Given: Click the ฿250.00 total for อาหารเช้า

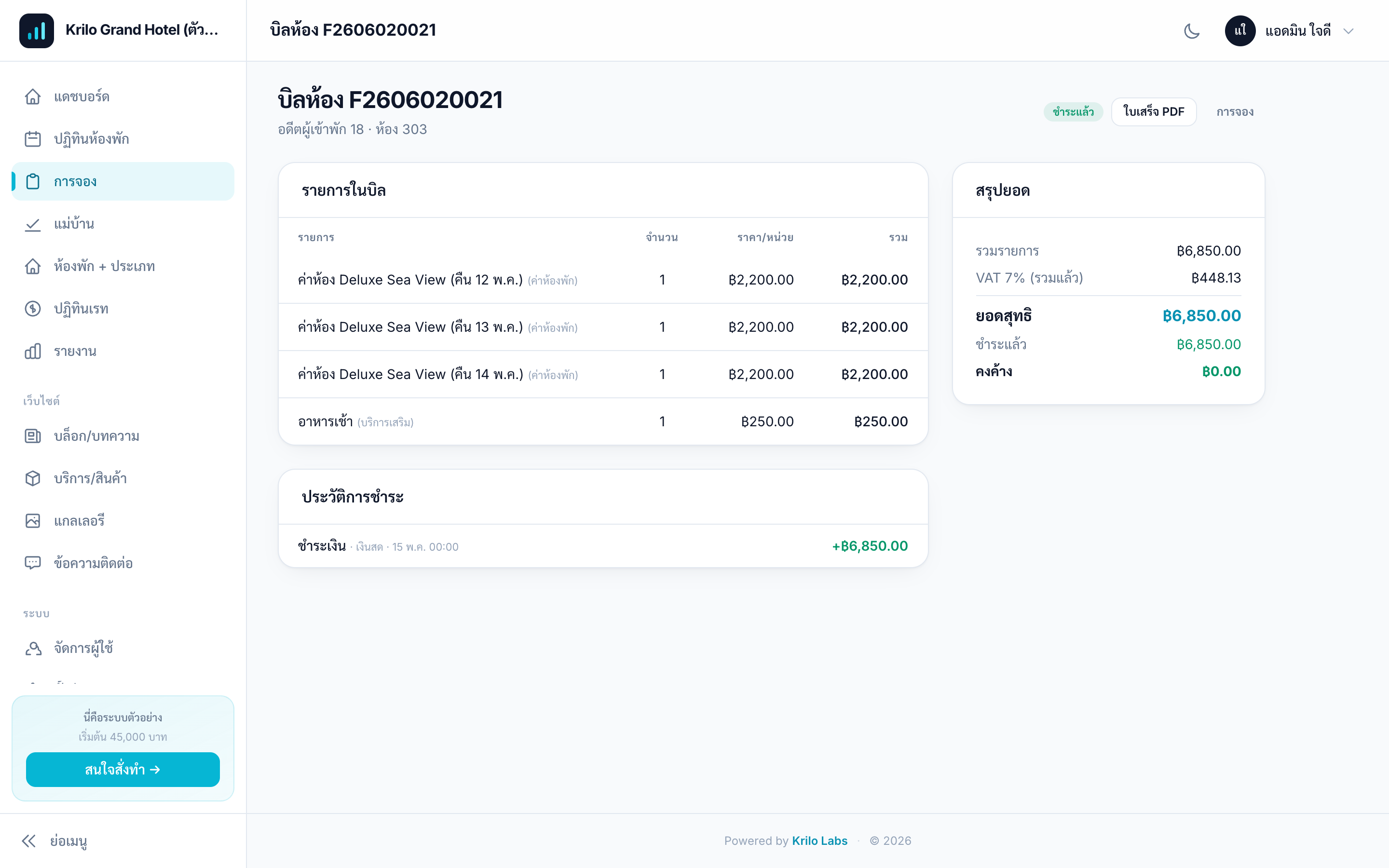Looking at the screenshot, I should click(x=881, y=421).
